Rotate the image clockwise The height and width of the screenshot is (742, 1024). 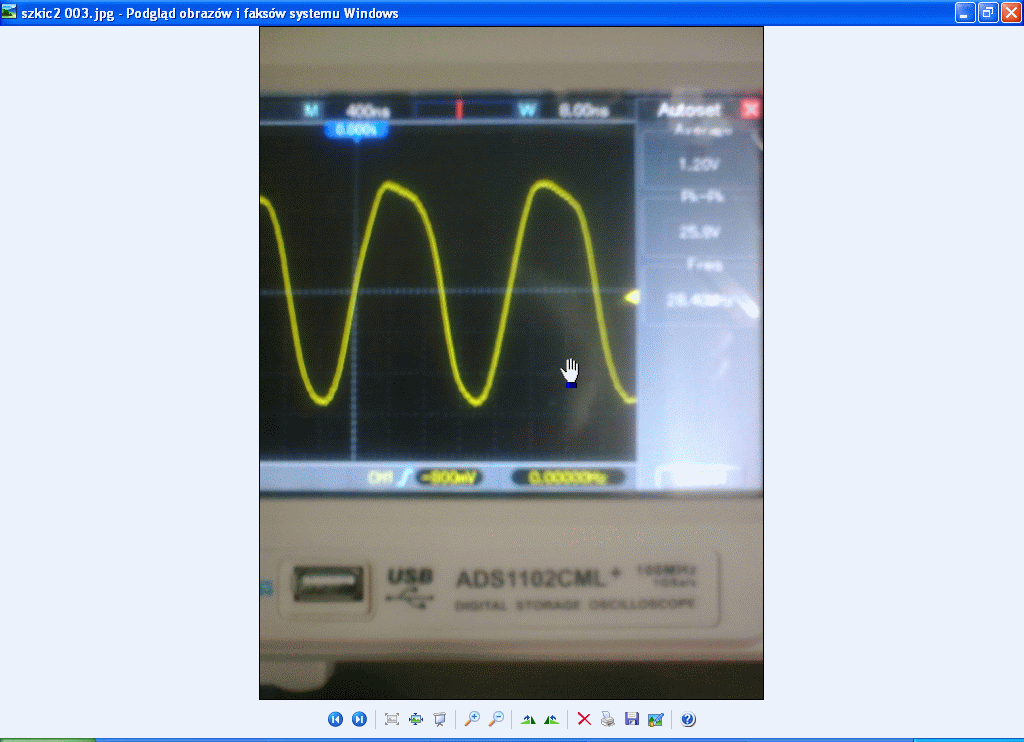click(528, 719)
